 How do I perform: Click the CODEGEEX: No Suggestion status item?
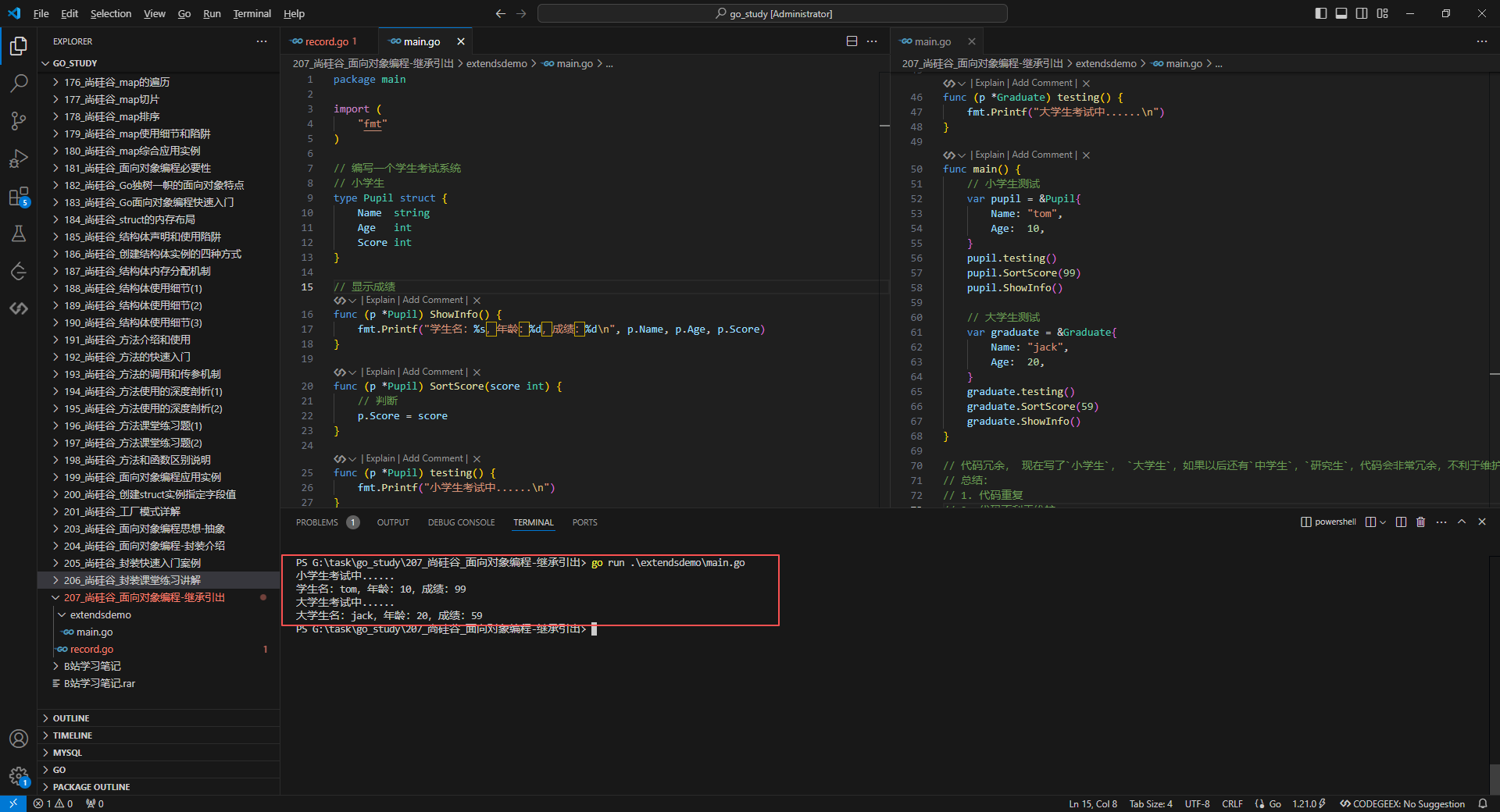[x=1402, y=803]
